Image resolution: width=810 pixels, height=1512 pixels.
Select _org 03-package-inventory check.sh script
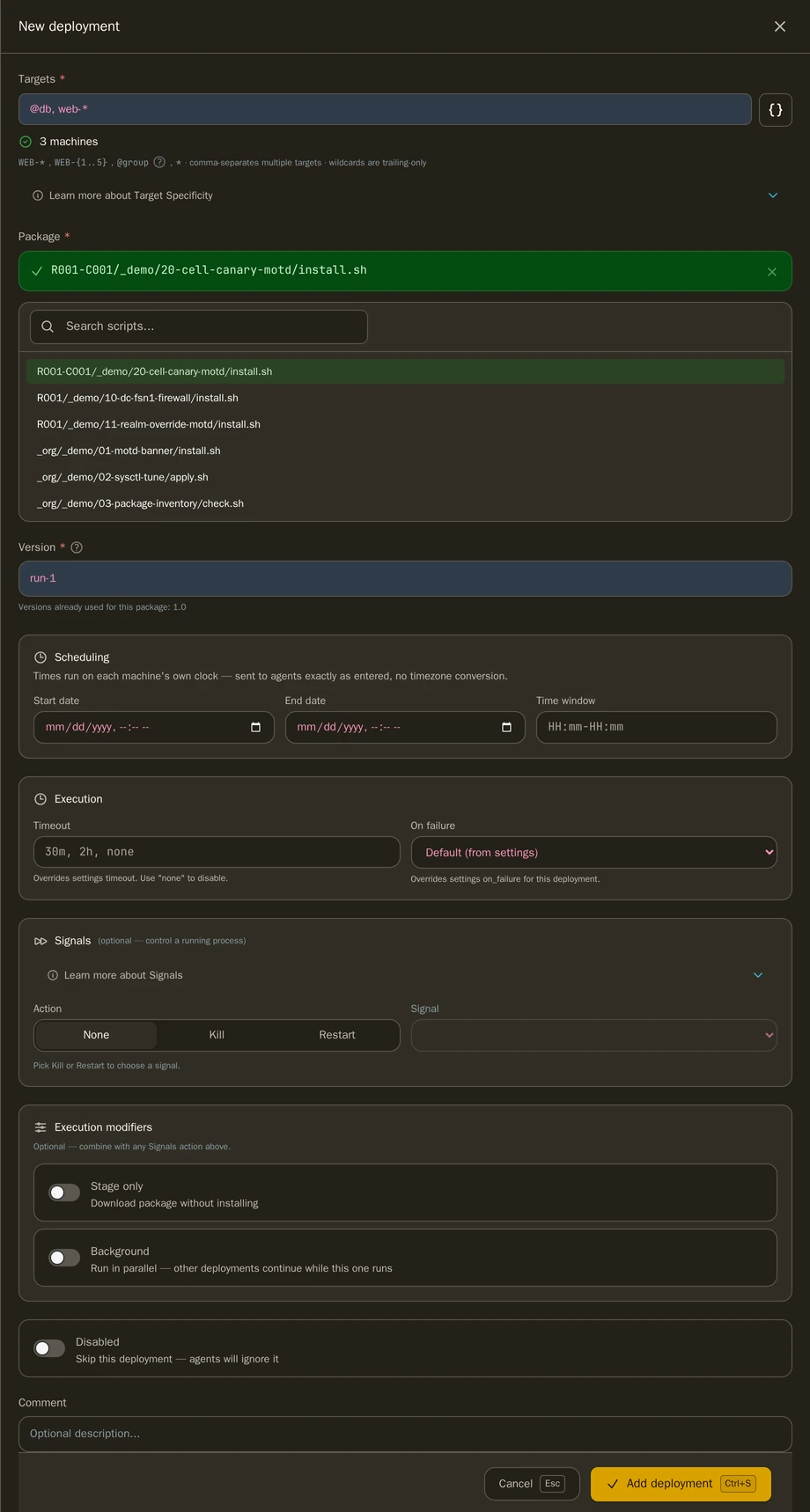click(x=405, y=503)
